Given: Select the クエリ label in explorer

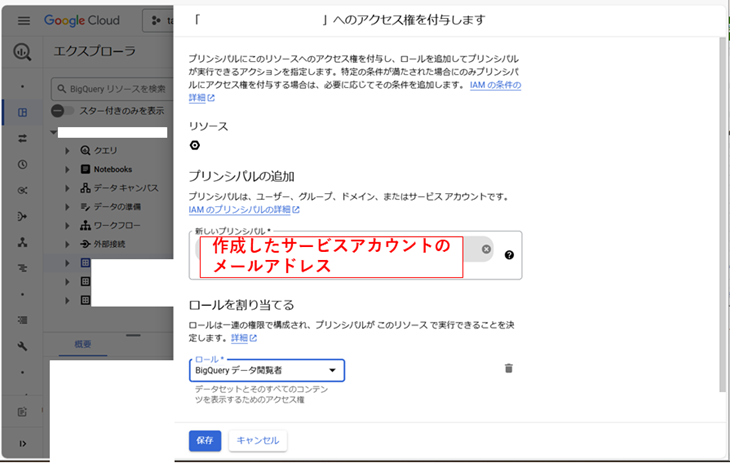Looking at the screenshot, I should click(x=106, y=150).
